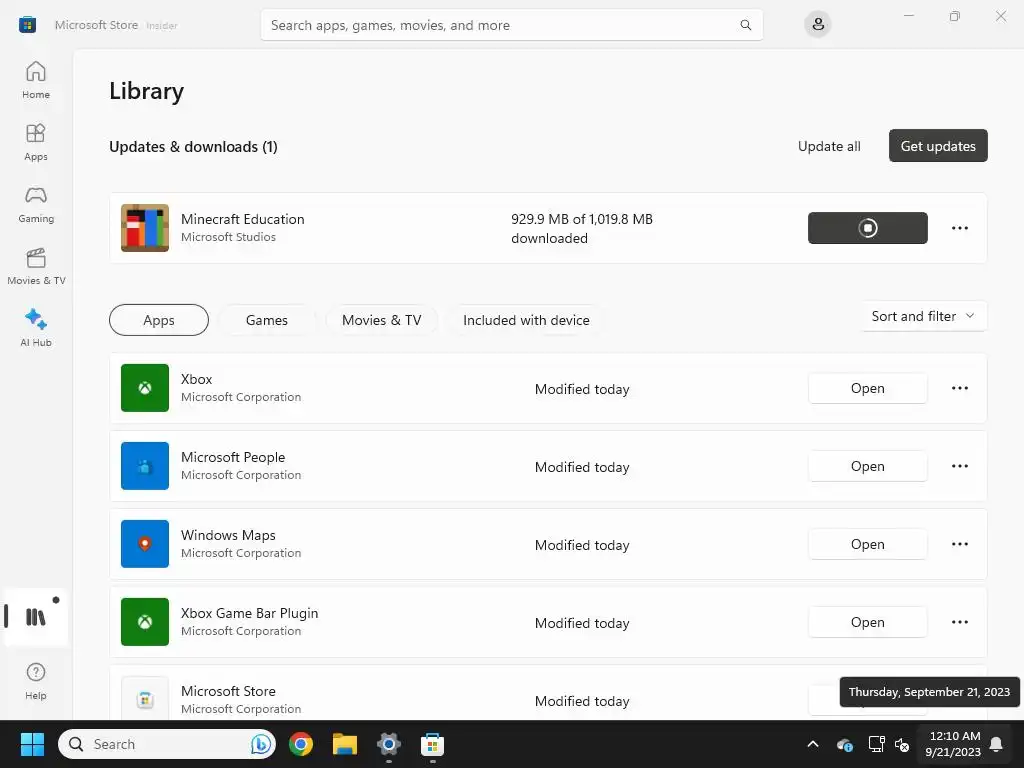This screenshot has width=1024, height=768.
Task: Stop the Minecraft Education download
Action: coord(867,228)
